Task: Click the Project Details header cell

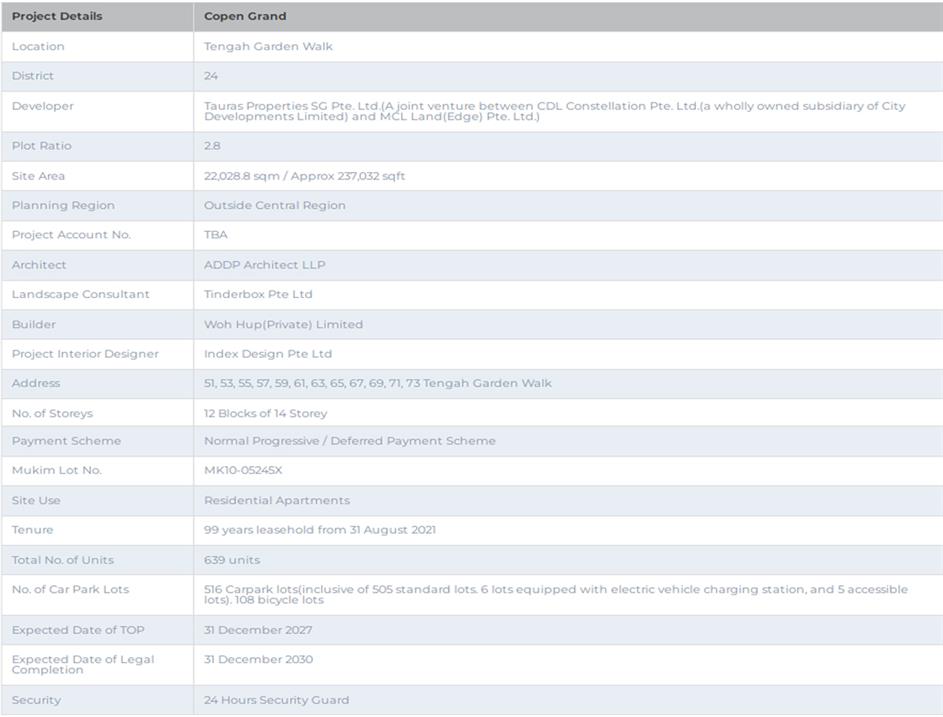Action: tap(57, 16)
